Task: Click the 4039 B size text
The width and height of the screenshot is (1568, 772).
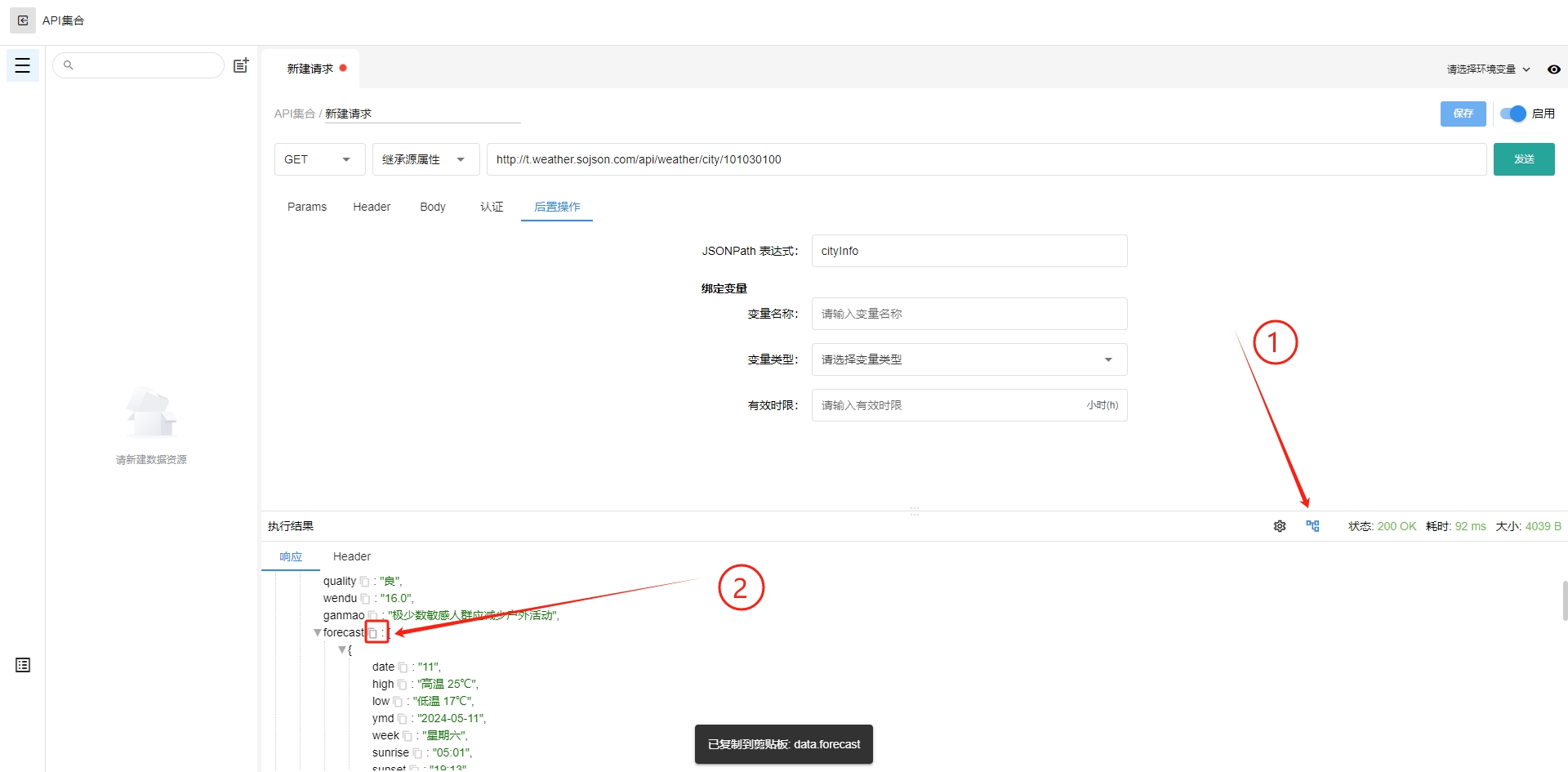Action: pyautogui.click(x=1543, y=526)
